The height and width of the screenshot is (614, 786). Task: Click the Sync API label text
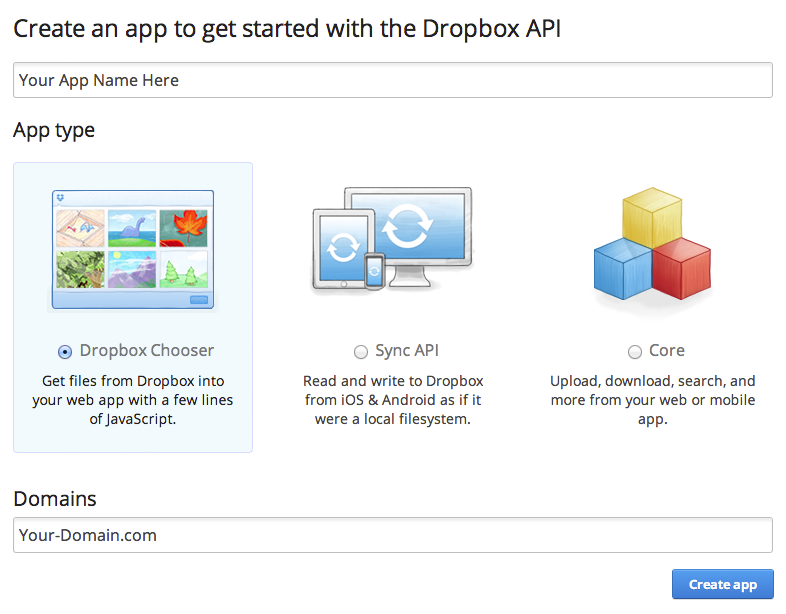click(x=407, y=350)
